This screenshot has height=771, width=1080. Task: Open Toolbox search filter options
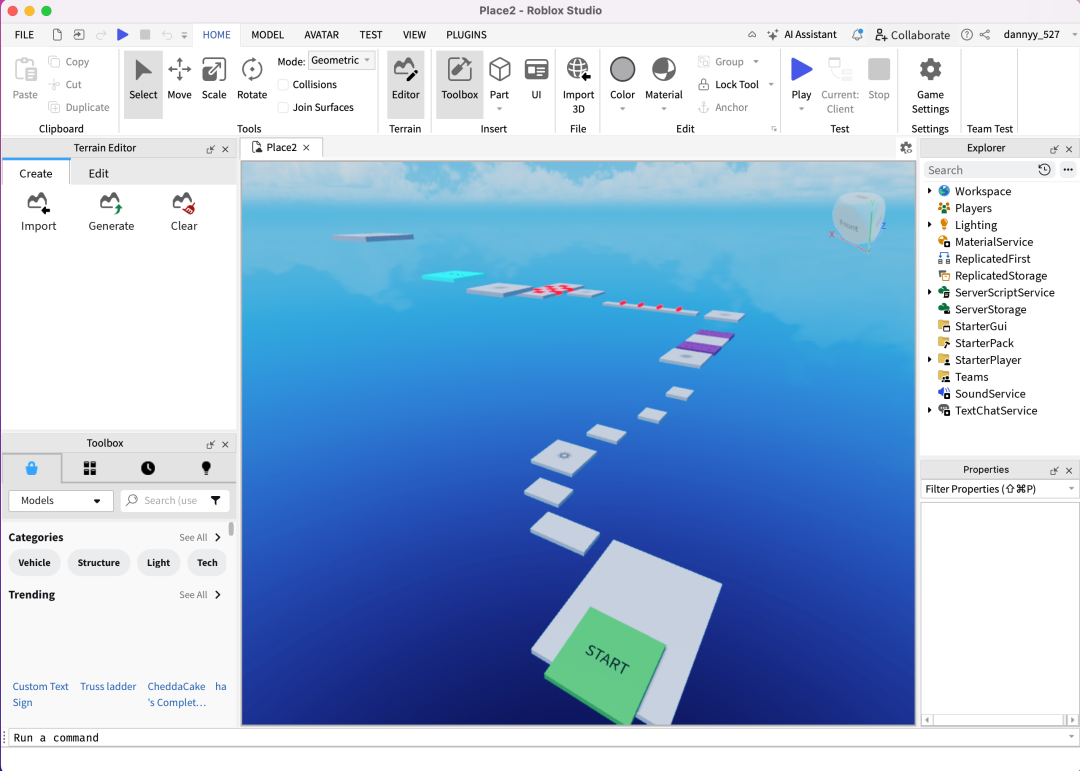pyautogui.click(x=216, y=500)
